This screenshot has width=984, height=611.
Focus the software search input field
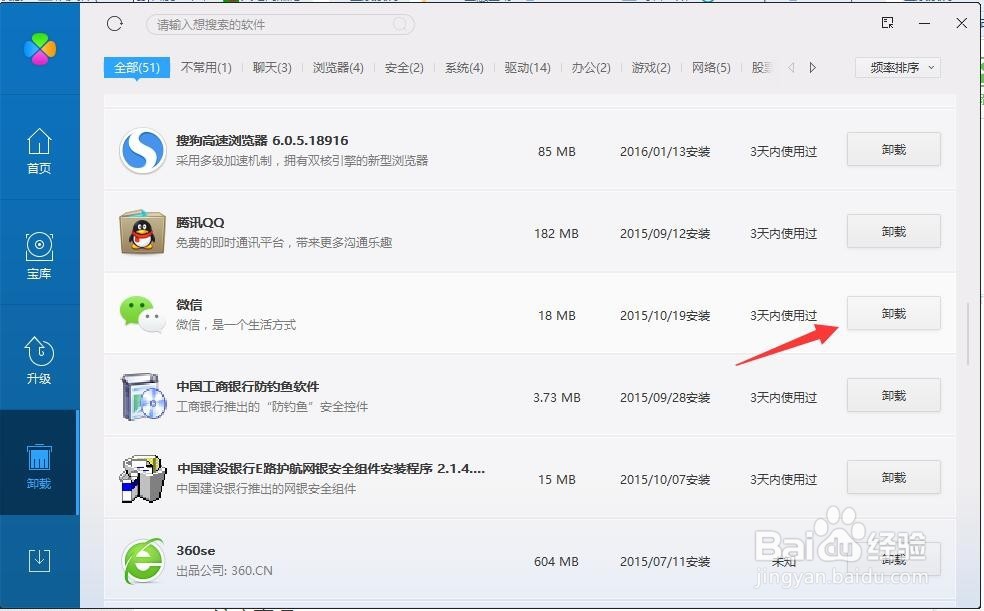(280, 24)
